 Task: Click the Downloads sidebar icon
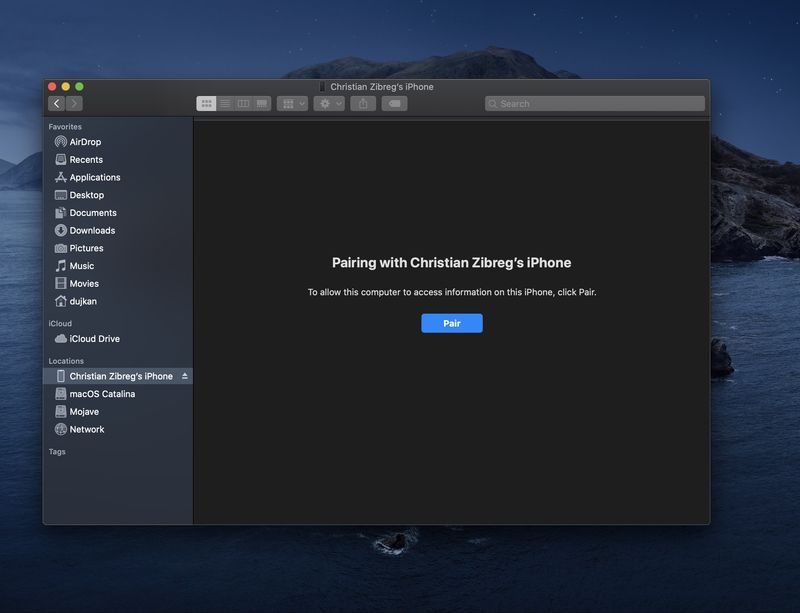pyautogui.click(x=61, y=230)
